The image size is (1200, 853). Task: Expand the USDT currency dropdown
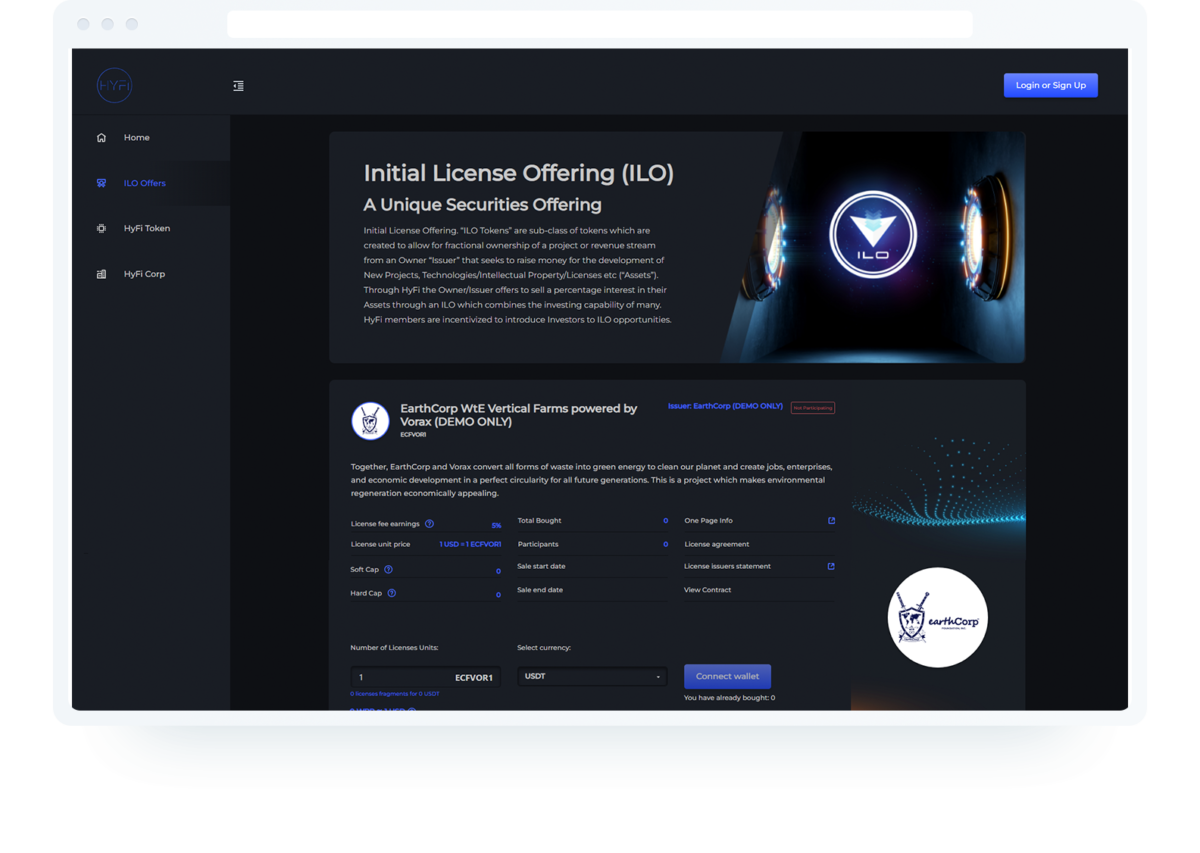click(x=592, y=677)
